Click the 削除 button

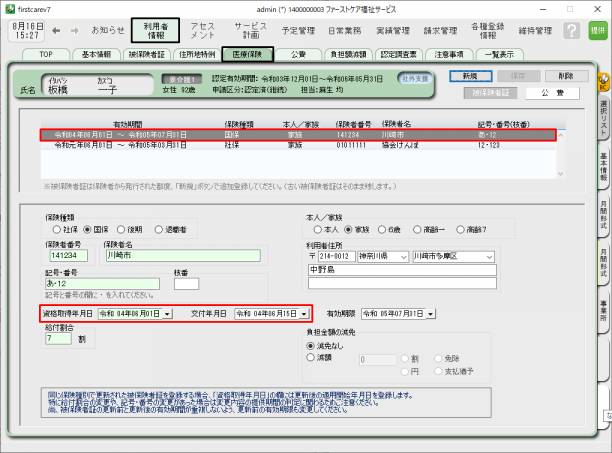click(x=566, y=76)
